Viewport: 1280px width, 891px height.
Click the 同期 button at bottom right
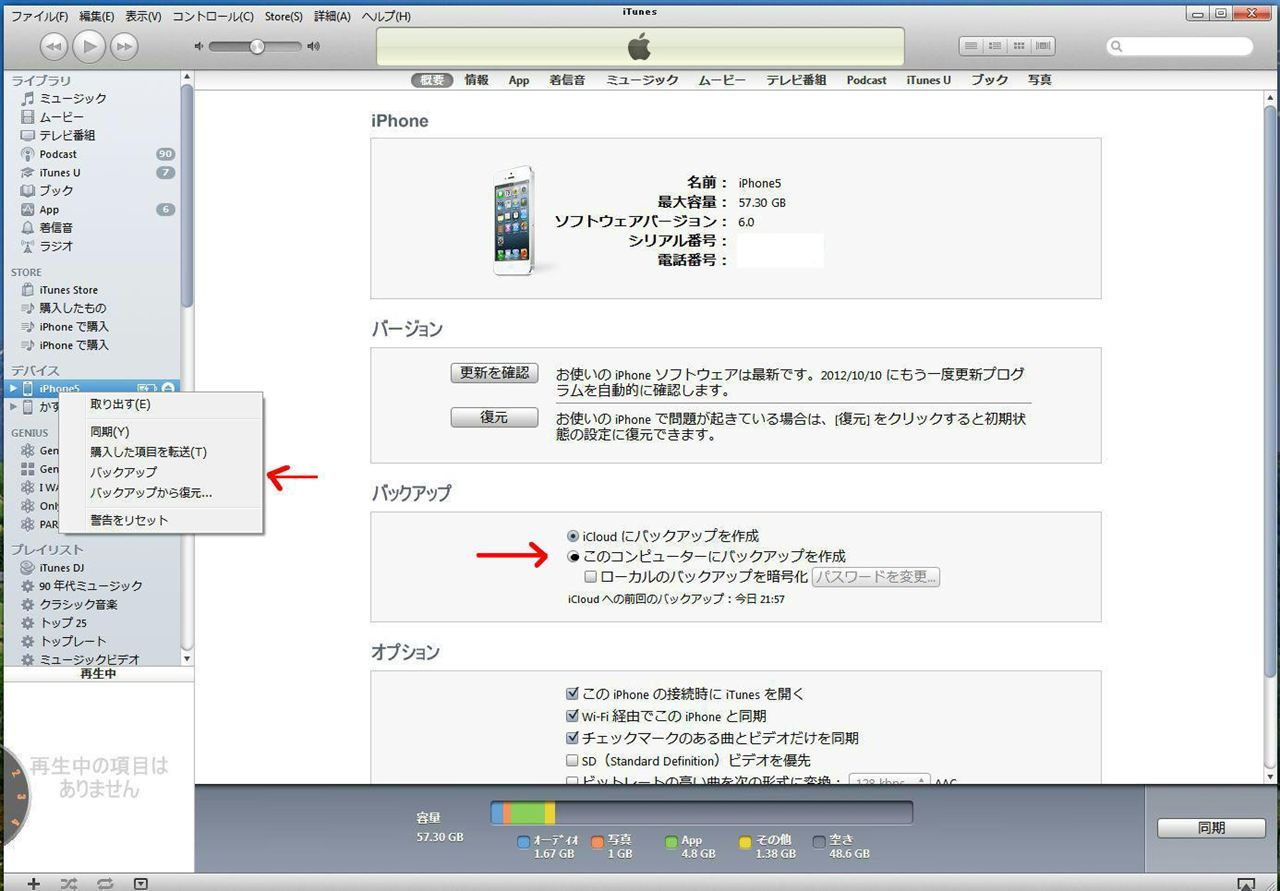[1211, 828]
